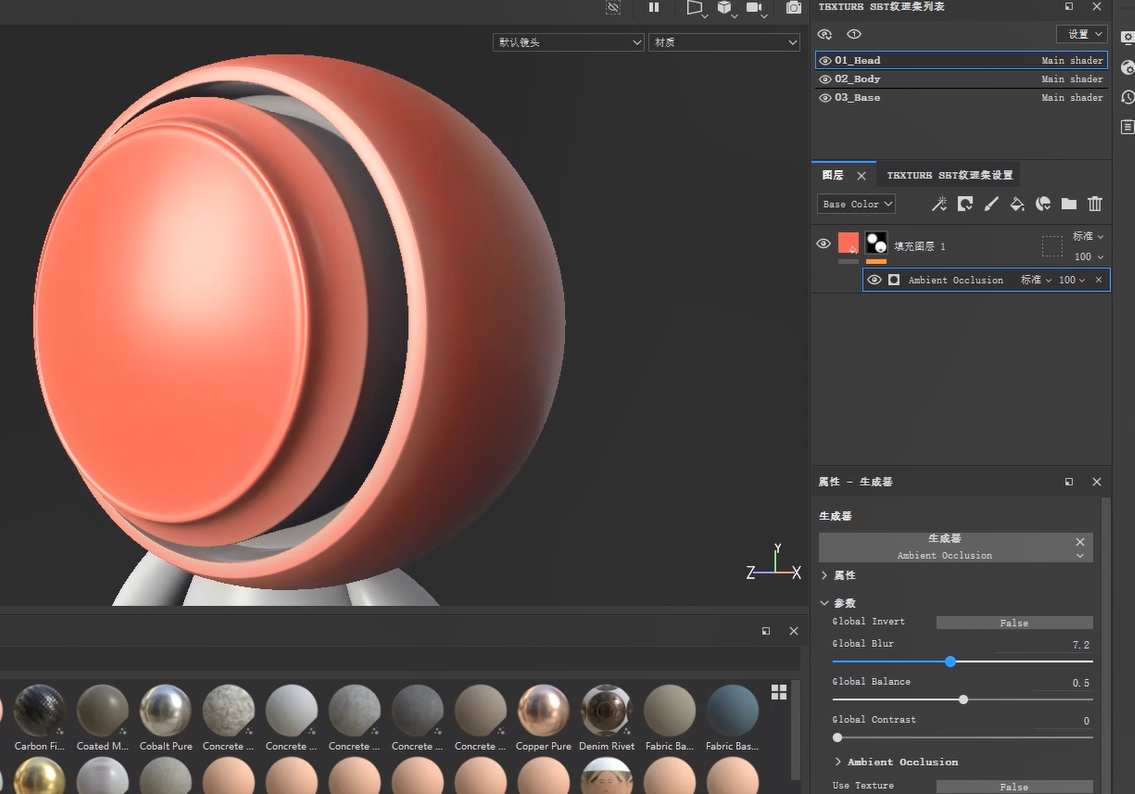Switch shelf to grid view icon
The width and height of the screenshot is (1135, 794).
[x=779, y=692]
